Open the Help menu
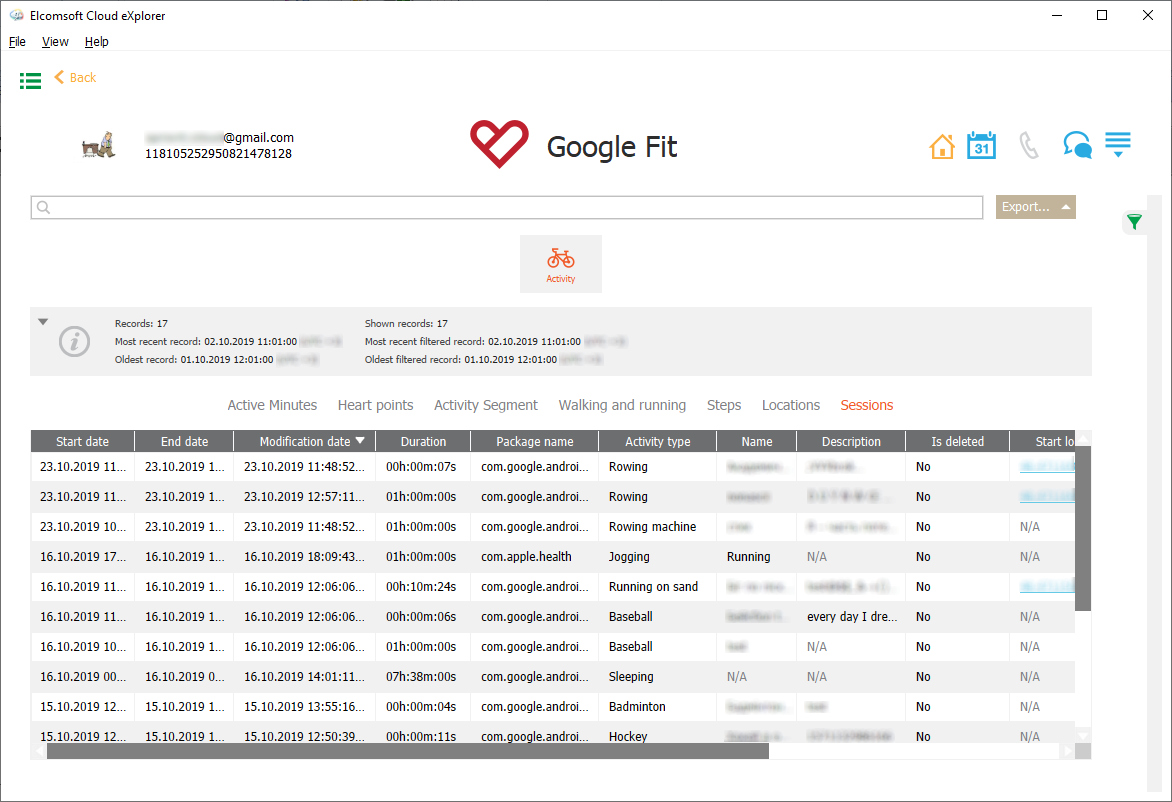Image resolution: width=1172 pixels, height=802 pixels. pos(96,42)
